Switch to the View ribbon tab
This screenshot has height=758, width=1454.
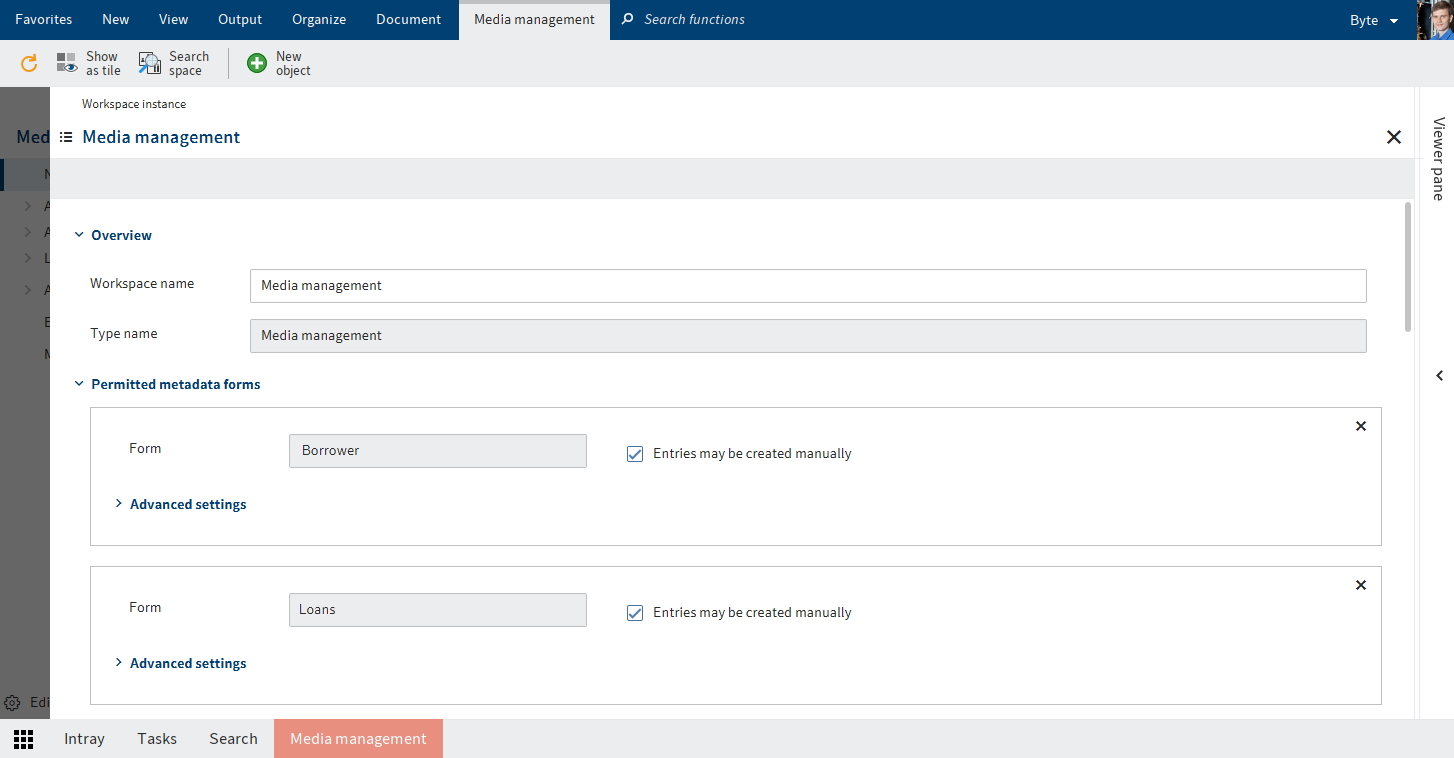point(174,20)
